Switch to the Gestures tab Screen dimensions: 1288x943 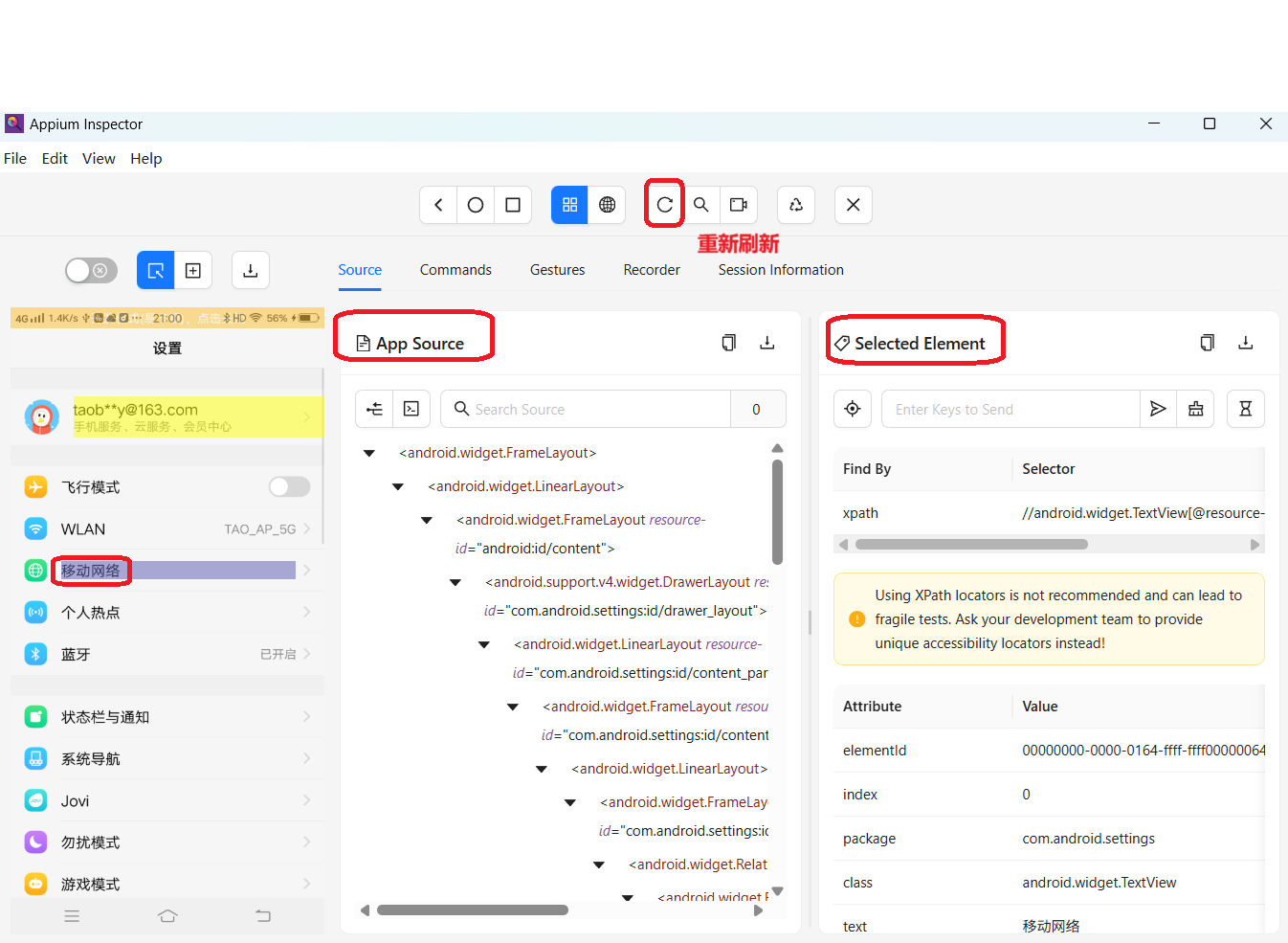pyautogui.click(x=558, y=270)
